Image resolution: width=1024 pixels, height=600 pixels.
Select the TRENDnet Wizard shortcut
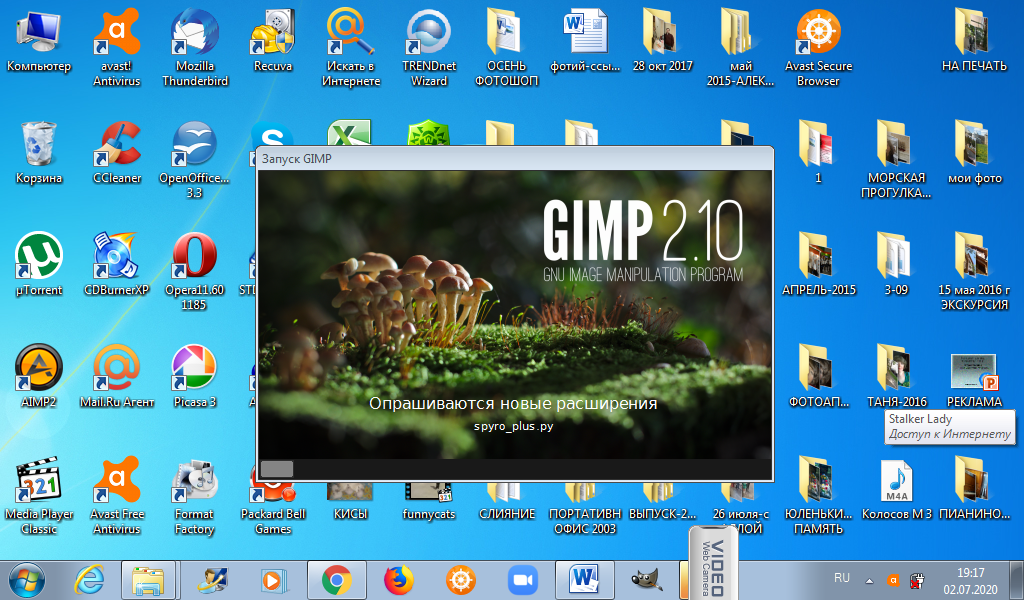pos(429,47)
